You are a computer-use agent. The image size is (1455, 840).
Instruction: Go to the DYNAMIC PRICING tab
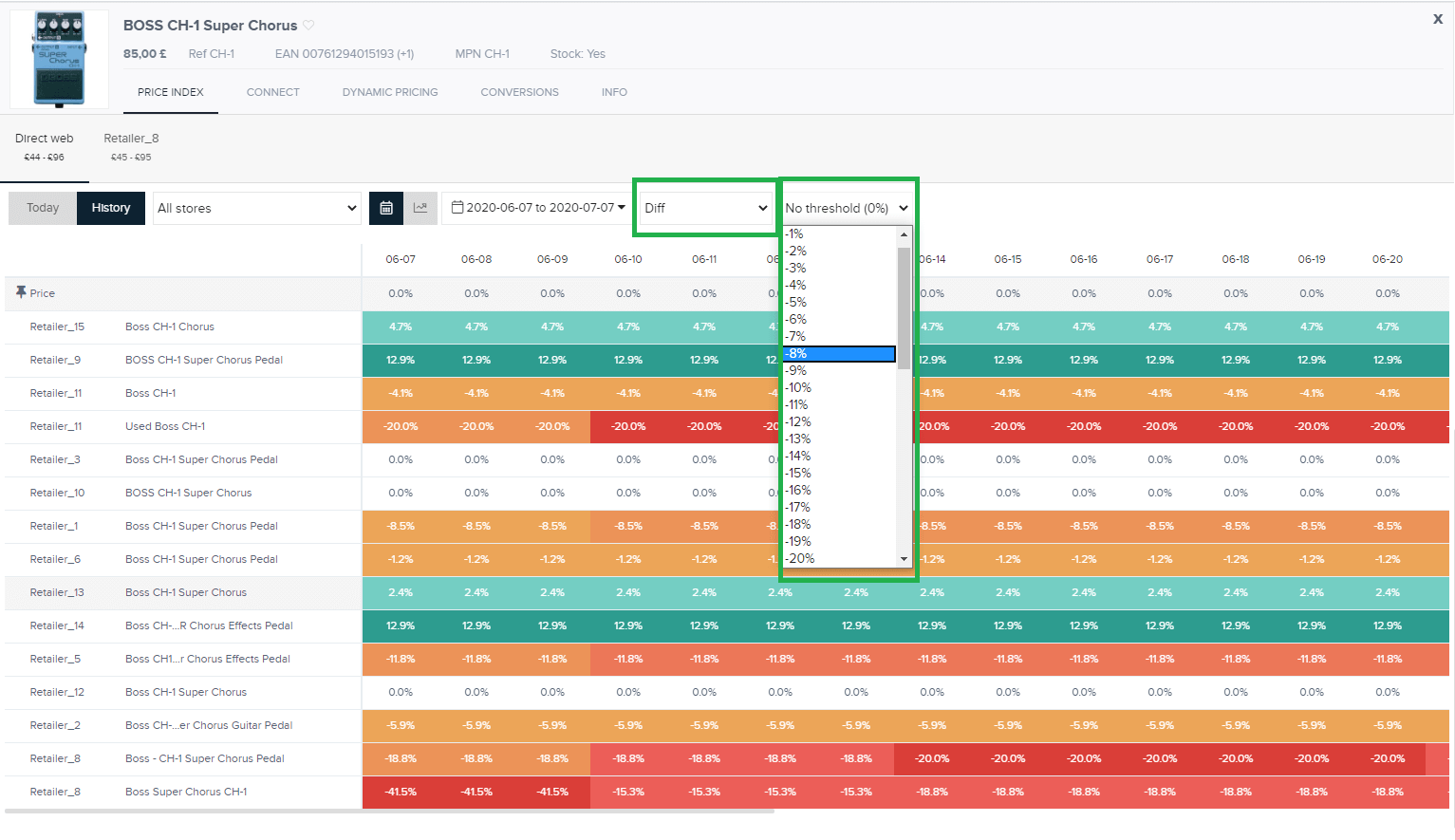pos(390,92)
